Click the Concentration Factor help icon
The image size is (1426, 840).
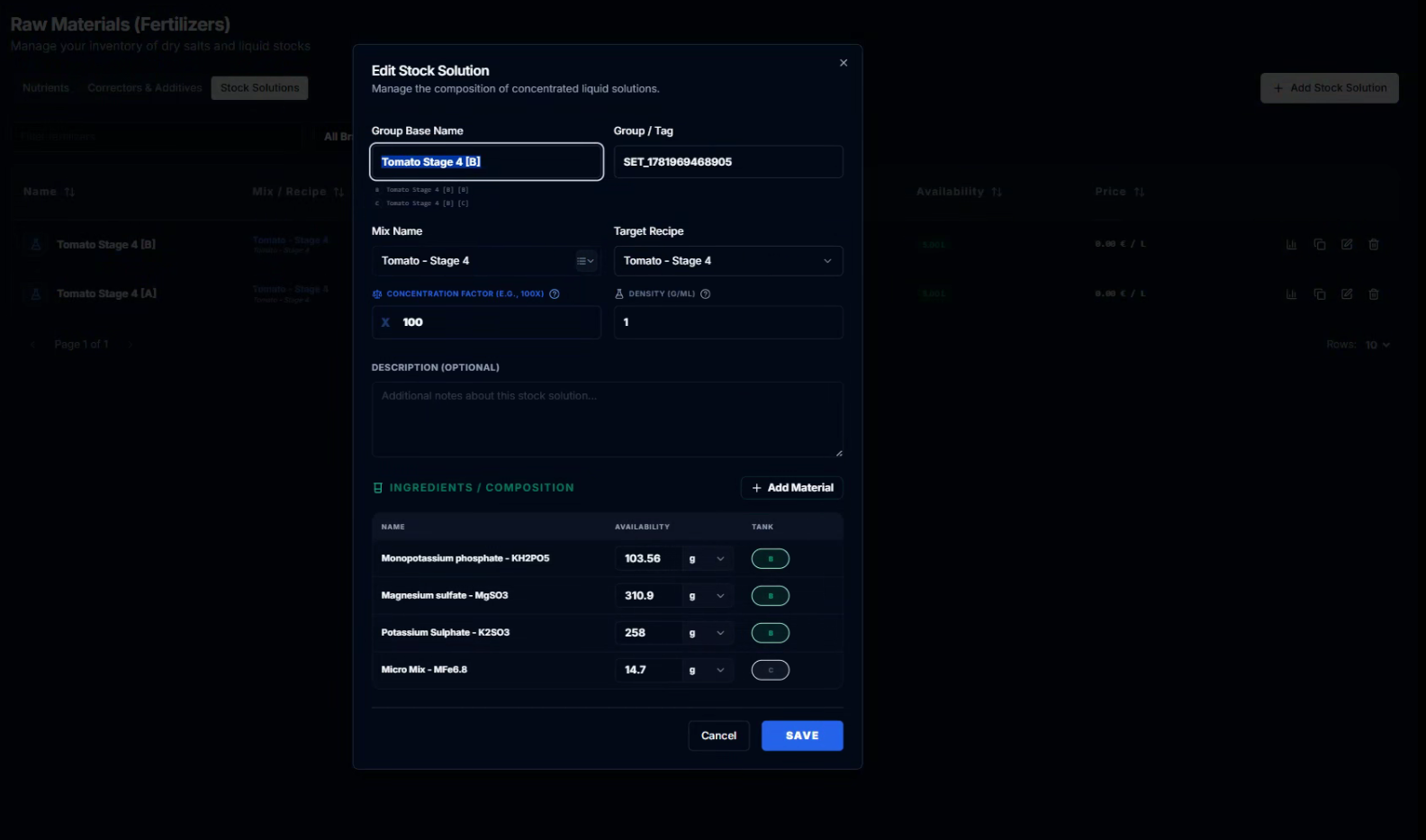coord(555,294)
